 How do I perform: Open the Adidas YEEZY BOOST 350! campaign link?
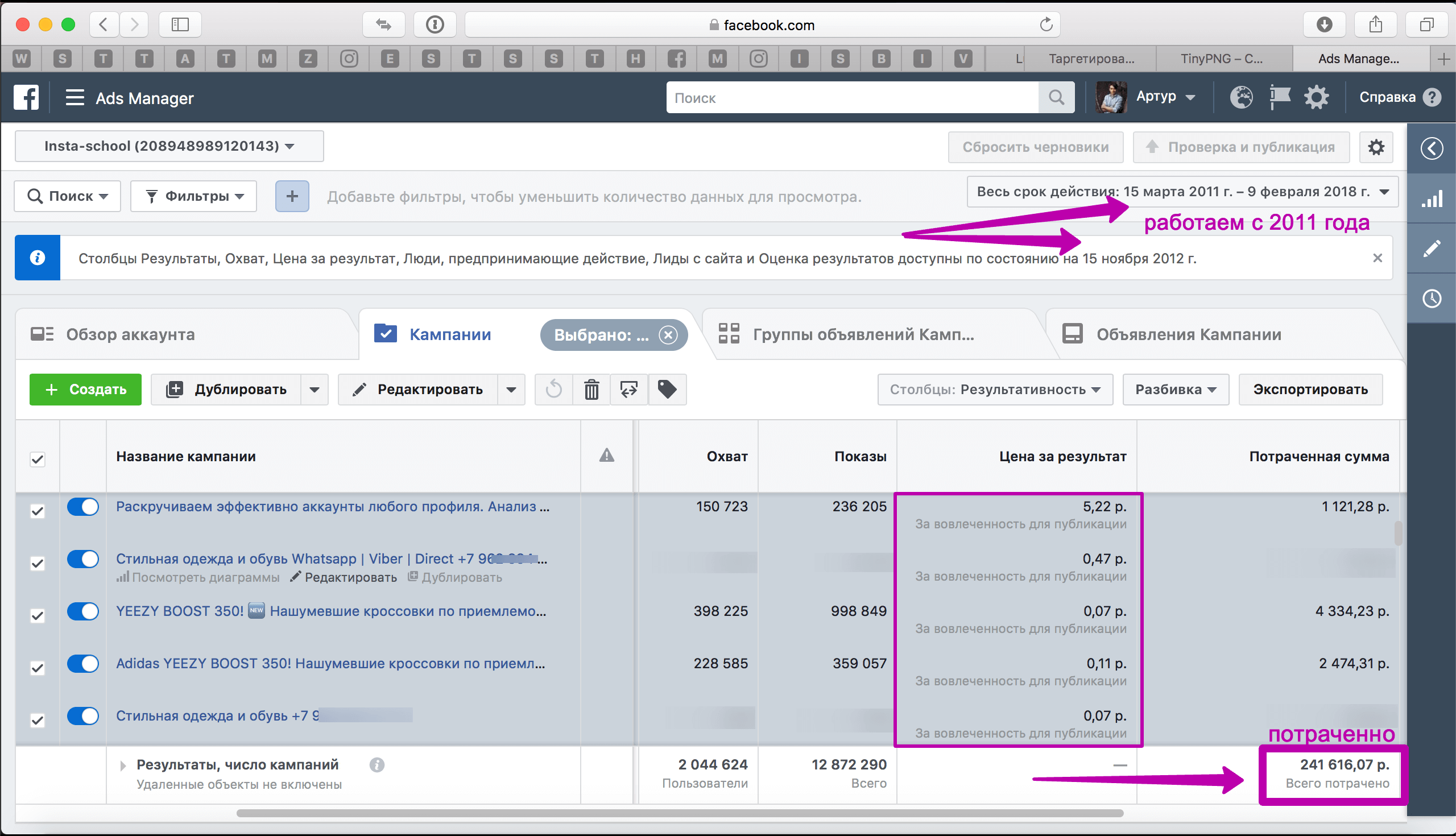pyautogui.click(x=330, y=663)
